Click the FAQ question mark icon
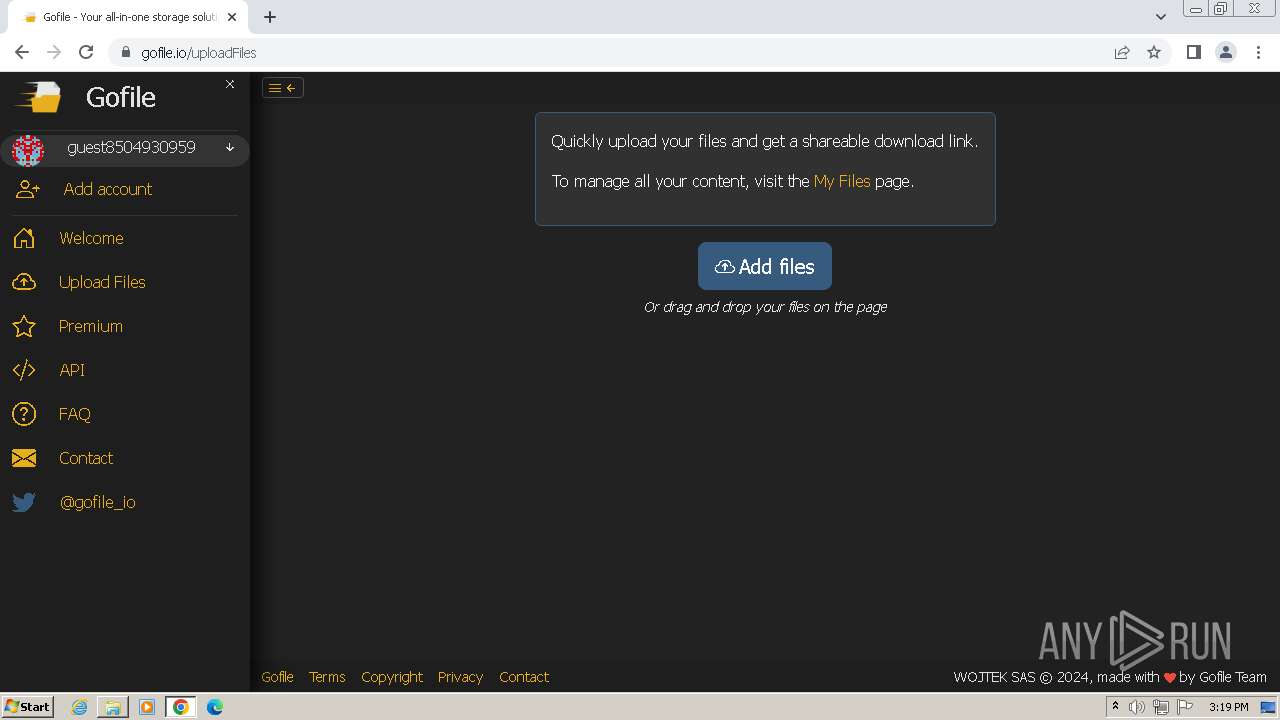Image resolution: width=1280 pixels, height=720 pixels. [x=24, y=414]
